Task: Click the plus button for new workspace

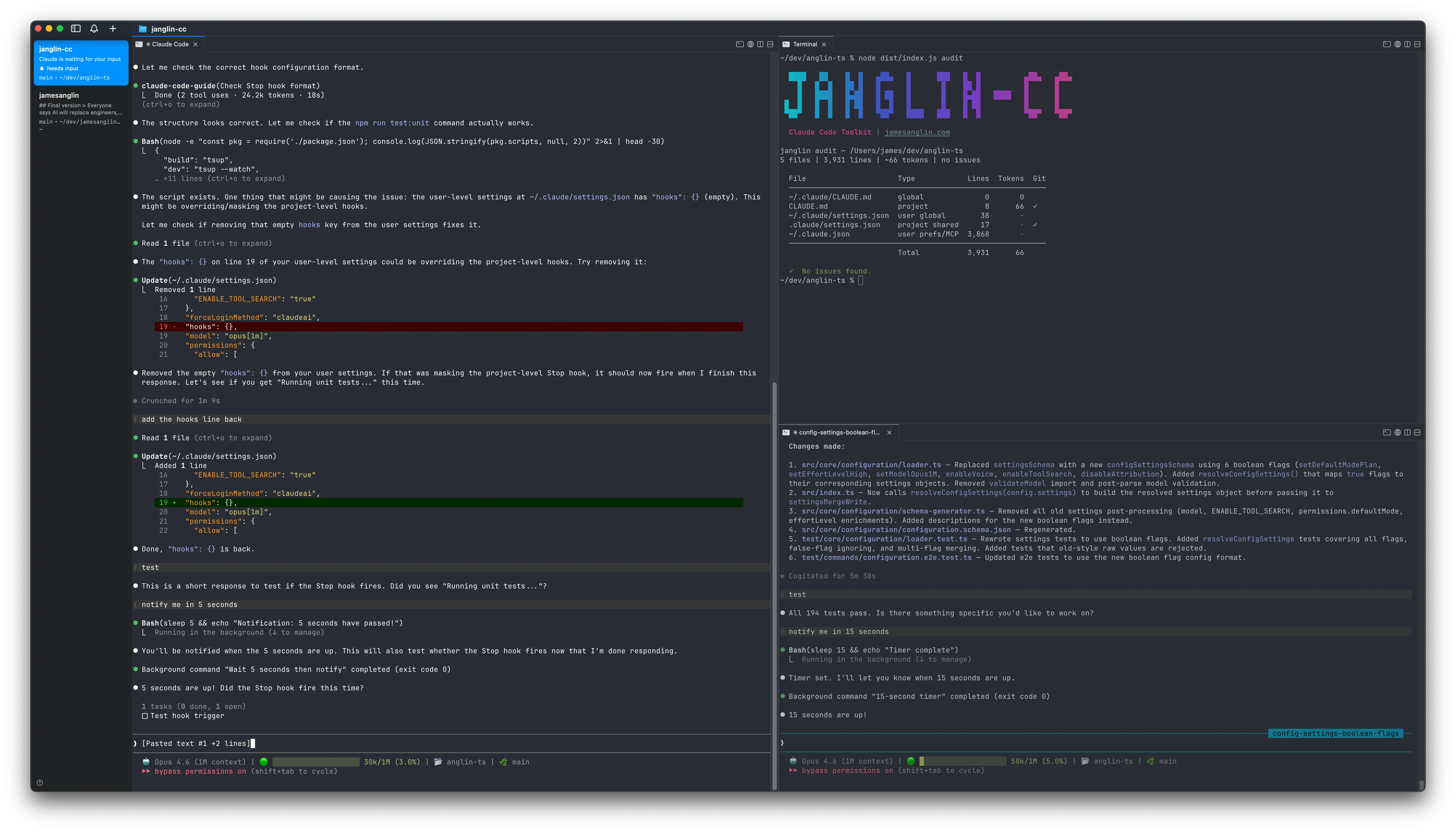Action: tap(113, 29)
